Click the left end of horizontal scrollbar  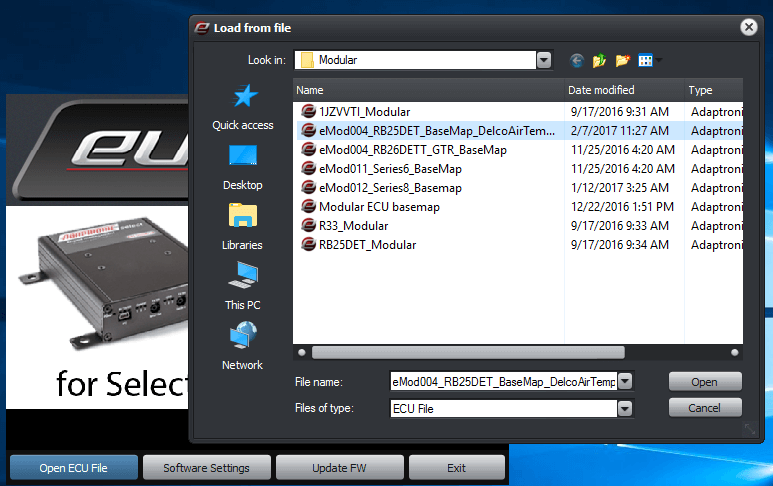tap(302, 352)
